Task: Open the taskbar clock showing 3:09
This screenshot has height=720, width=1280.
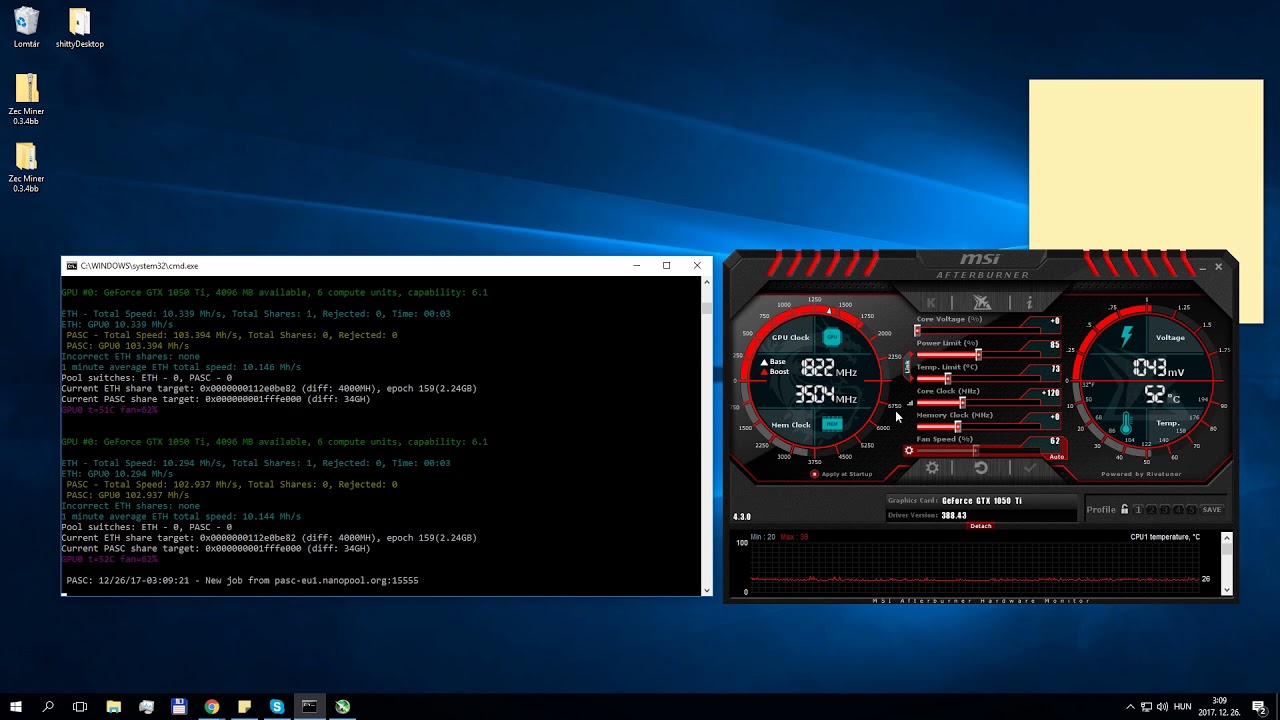Action: (1219, 706)
